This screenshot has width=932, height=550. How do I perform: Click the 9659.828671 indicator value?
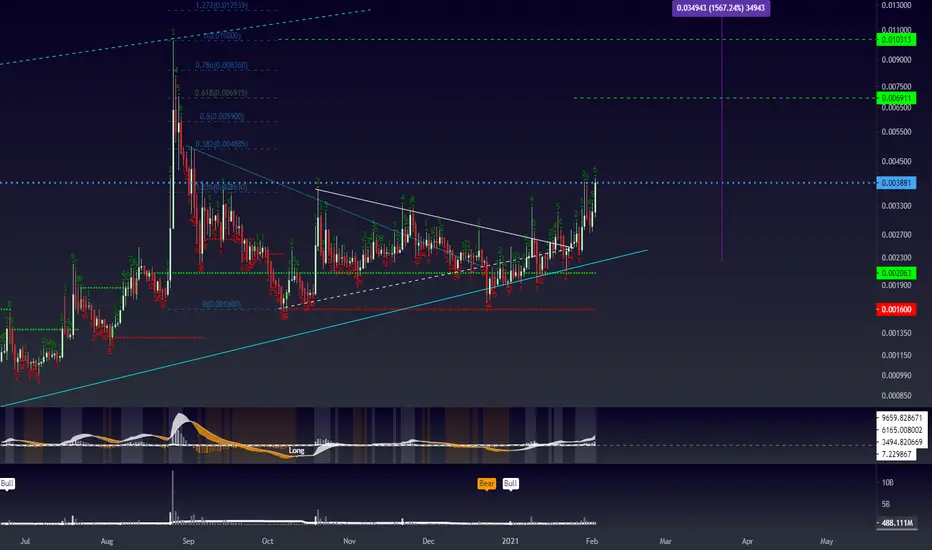[901, 417]
